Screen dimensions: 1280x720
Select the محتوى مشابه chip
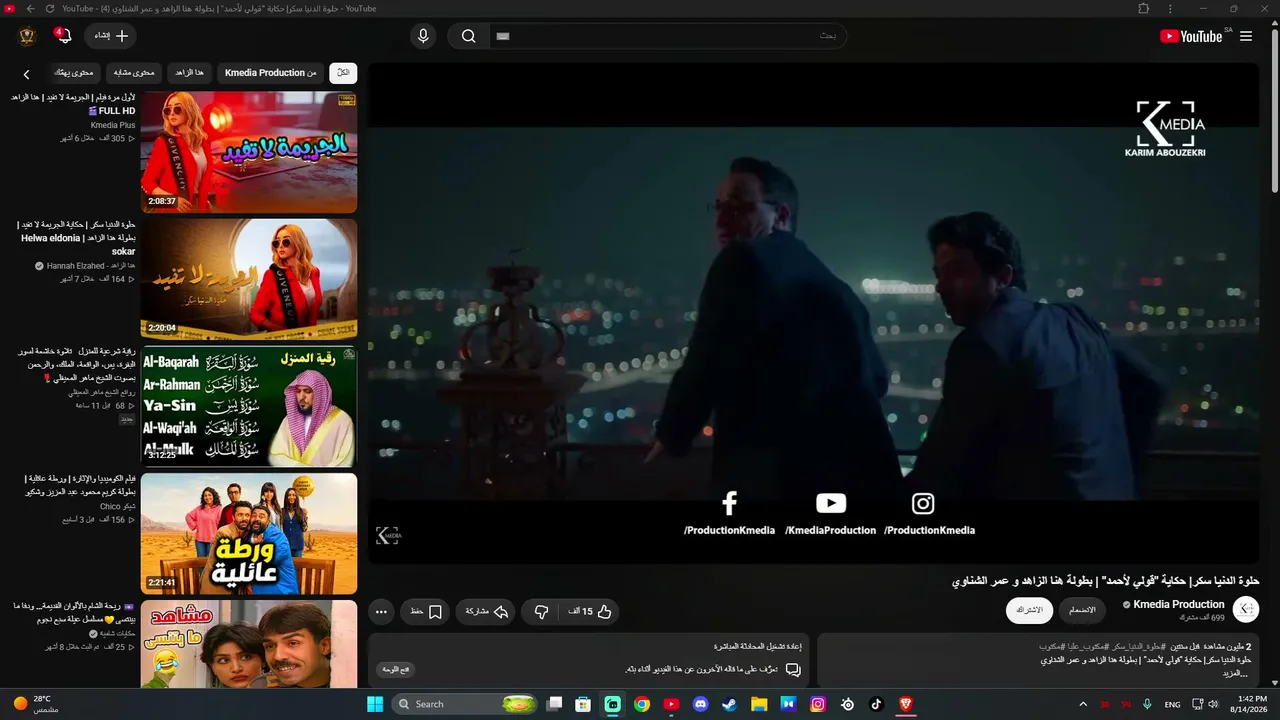(134, 73)
